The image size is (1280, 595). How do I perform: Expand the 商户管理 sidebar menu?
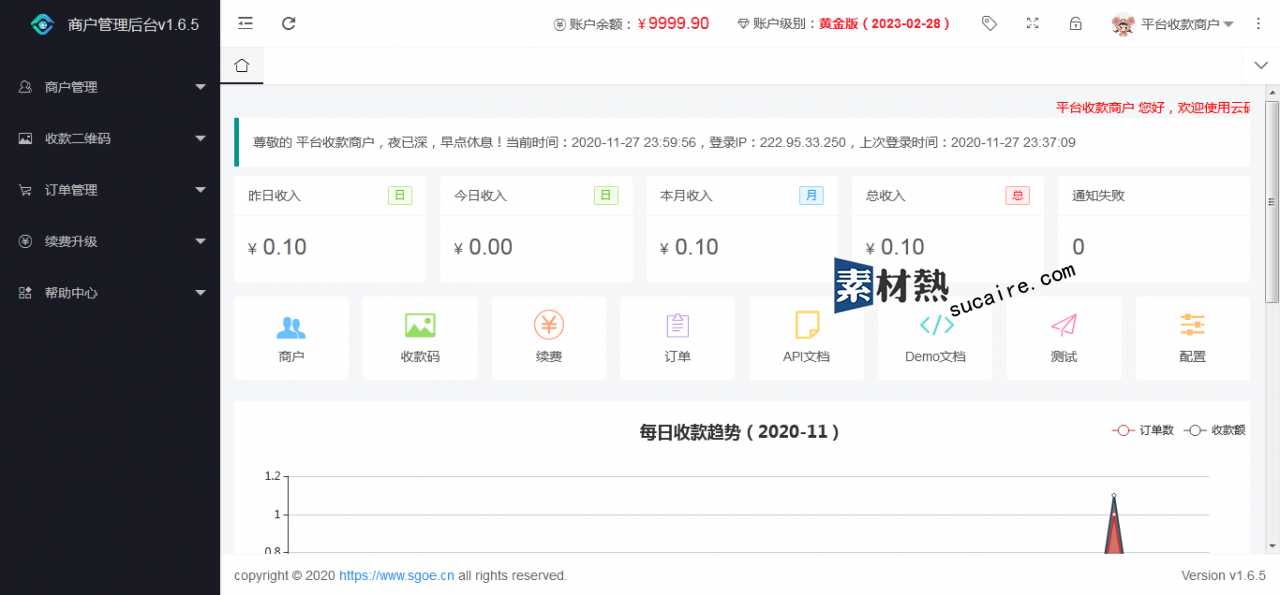point(110,87)
